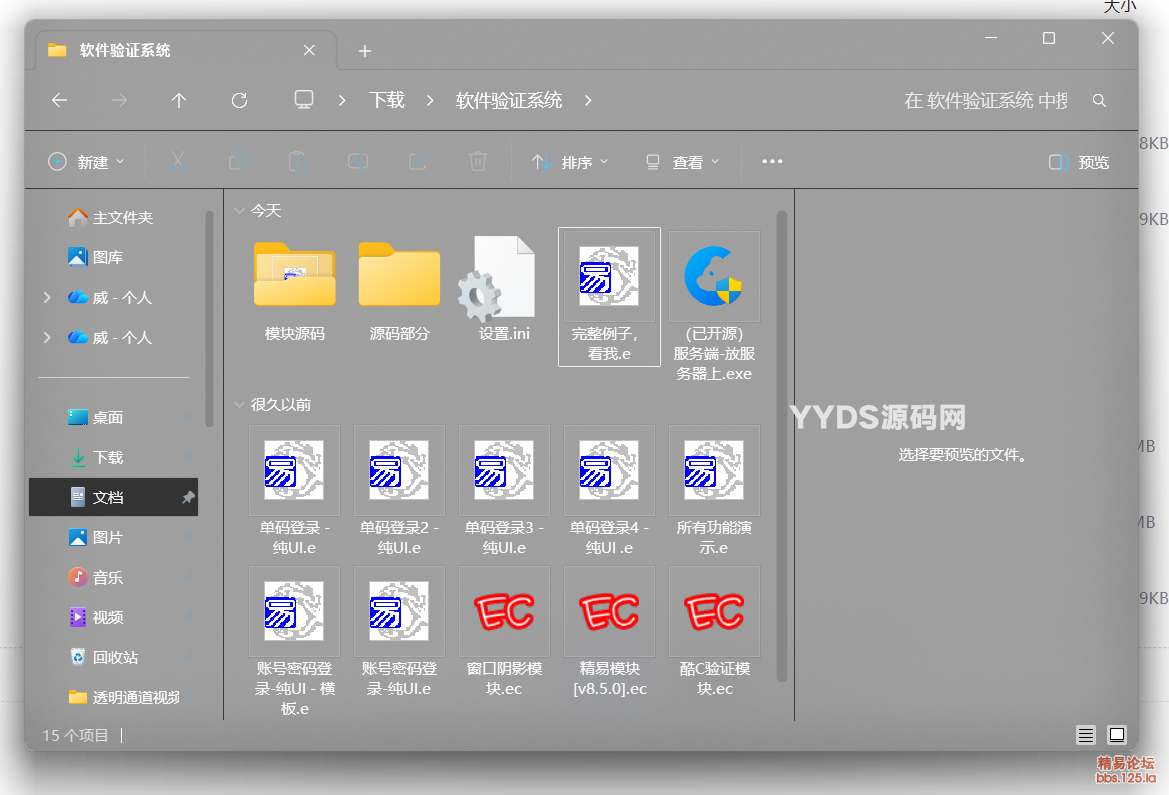This screenshot has height=795, width=1169.
Task: Click the back navigation arrow
Action: 59,100
